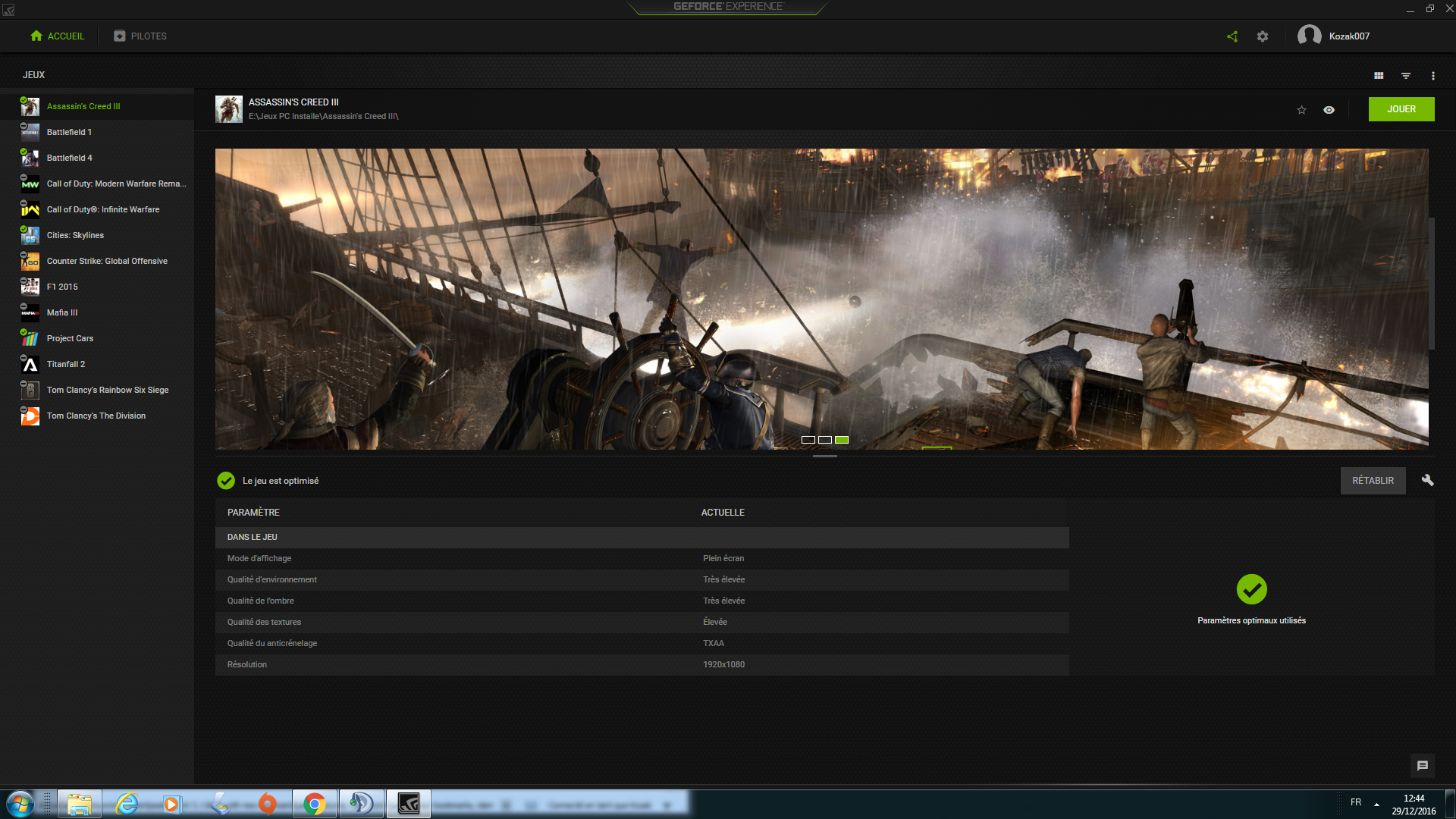Click the Project Cars game icon
Viewport: 1456px width, 819px height.
30,339
